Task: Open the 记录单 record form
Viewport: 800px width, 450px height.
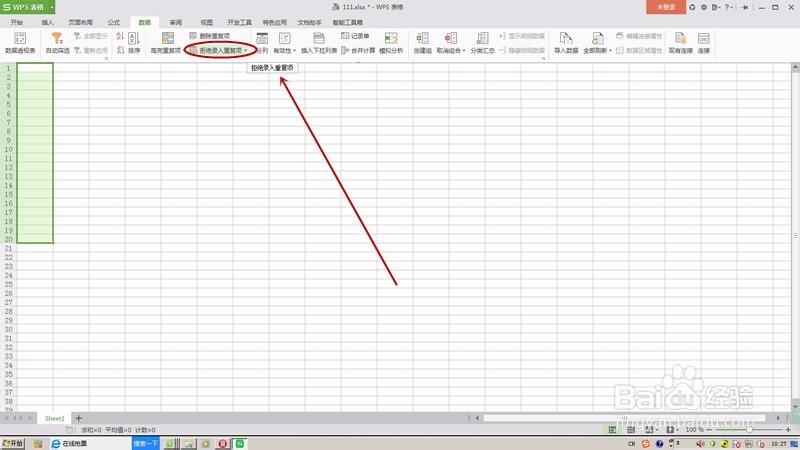Action: tap(355, 36)
